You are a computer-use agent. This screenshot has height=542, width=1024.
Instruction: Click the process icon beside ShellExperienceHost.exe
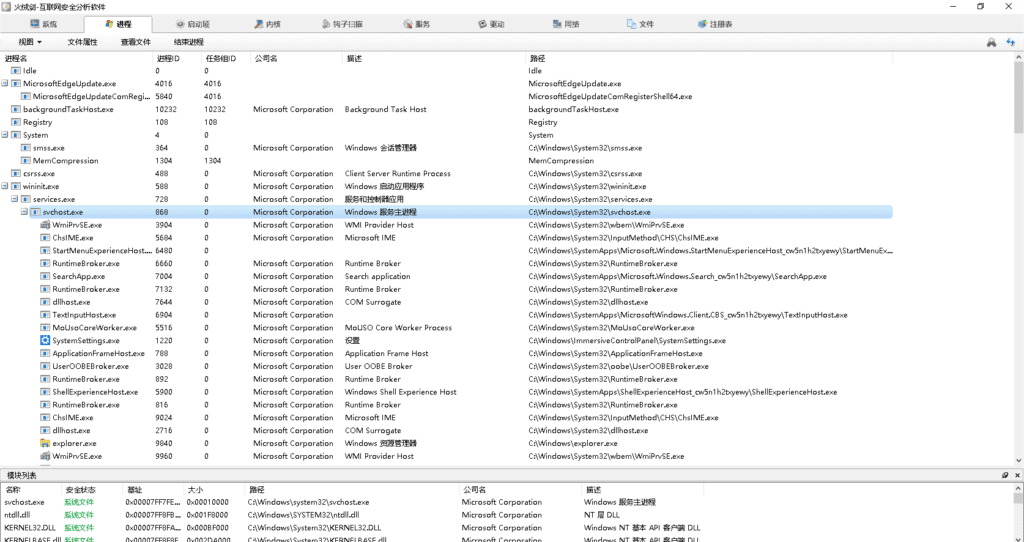pos(45,392)
